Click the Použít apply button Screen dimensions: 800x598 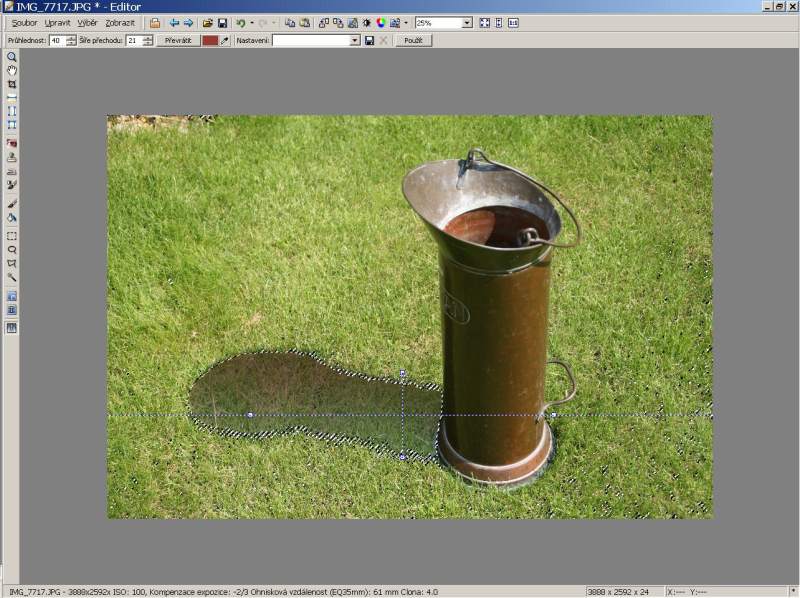tap(413, 41)
